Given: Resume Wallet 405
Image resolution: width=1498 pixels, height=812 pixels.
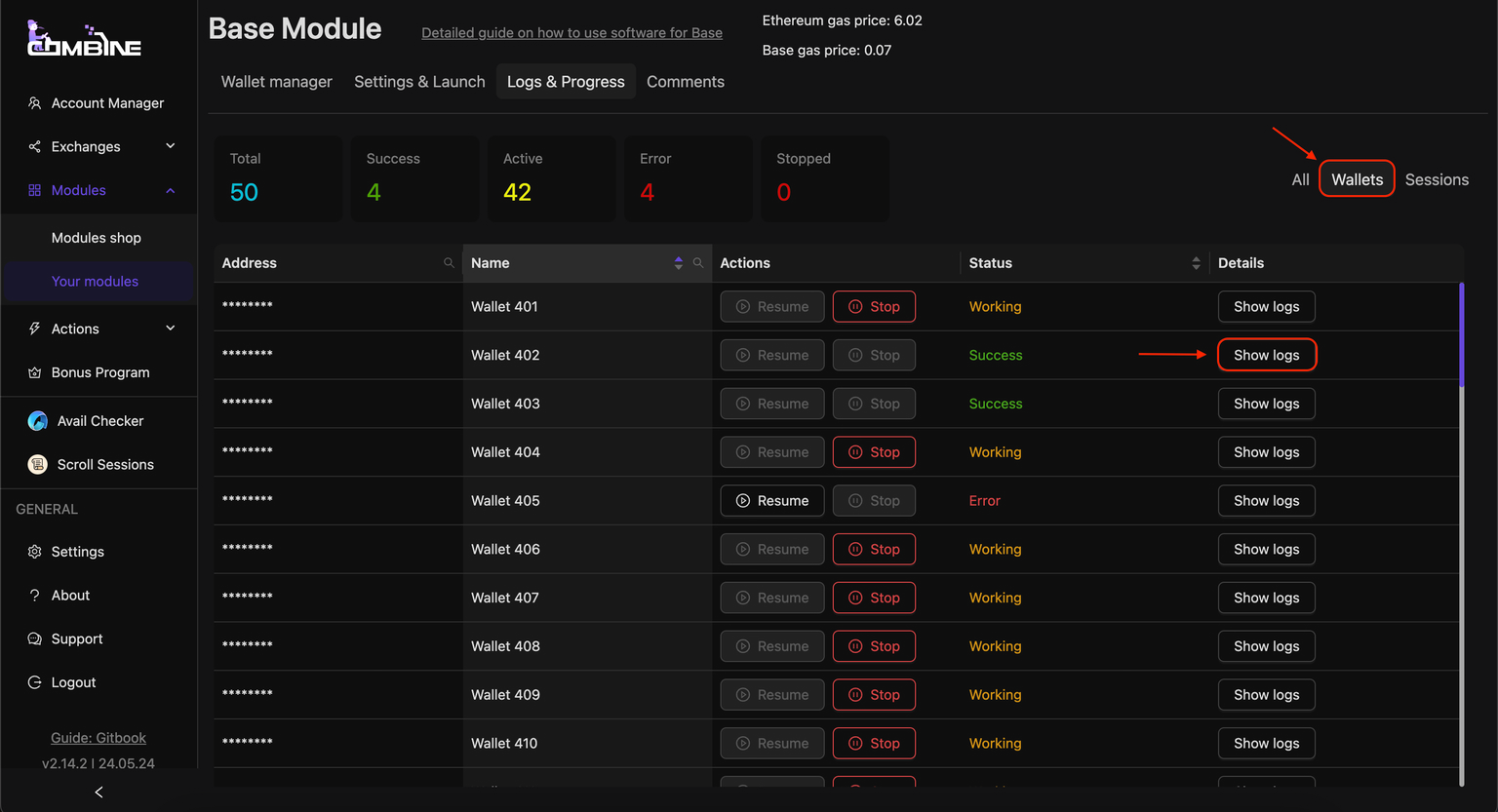Looking at the screenshot, I should click(x=772, y=501).
